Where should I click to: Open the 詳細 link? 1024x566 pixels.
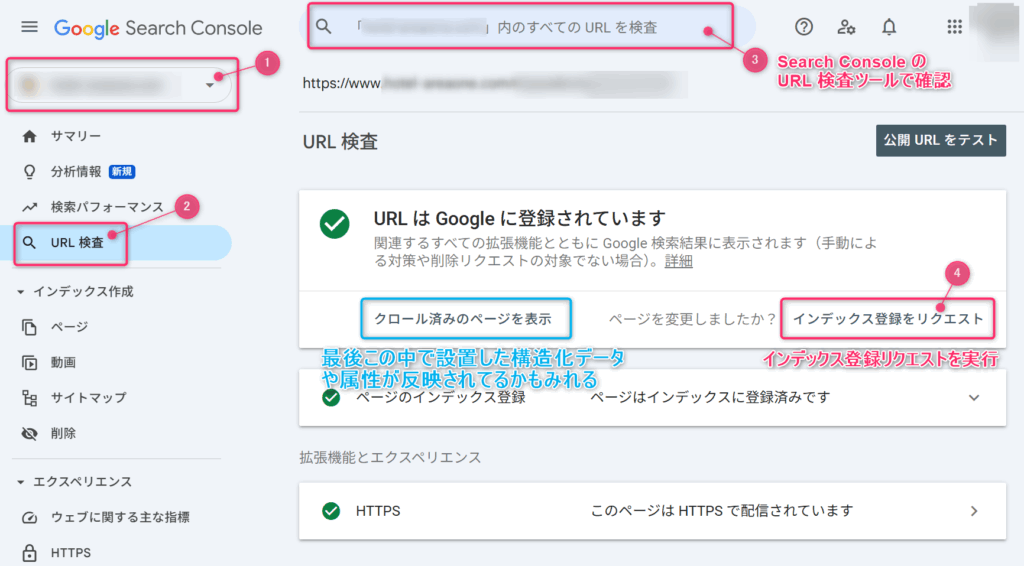679,261
